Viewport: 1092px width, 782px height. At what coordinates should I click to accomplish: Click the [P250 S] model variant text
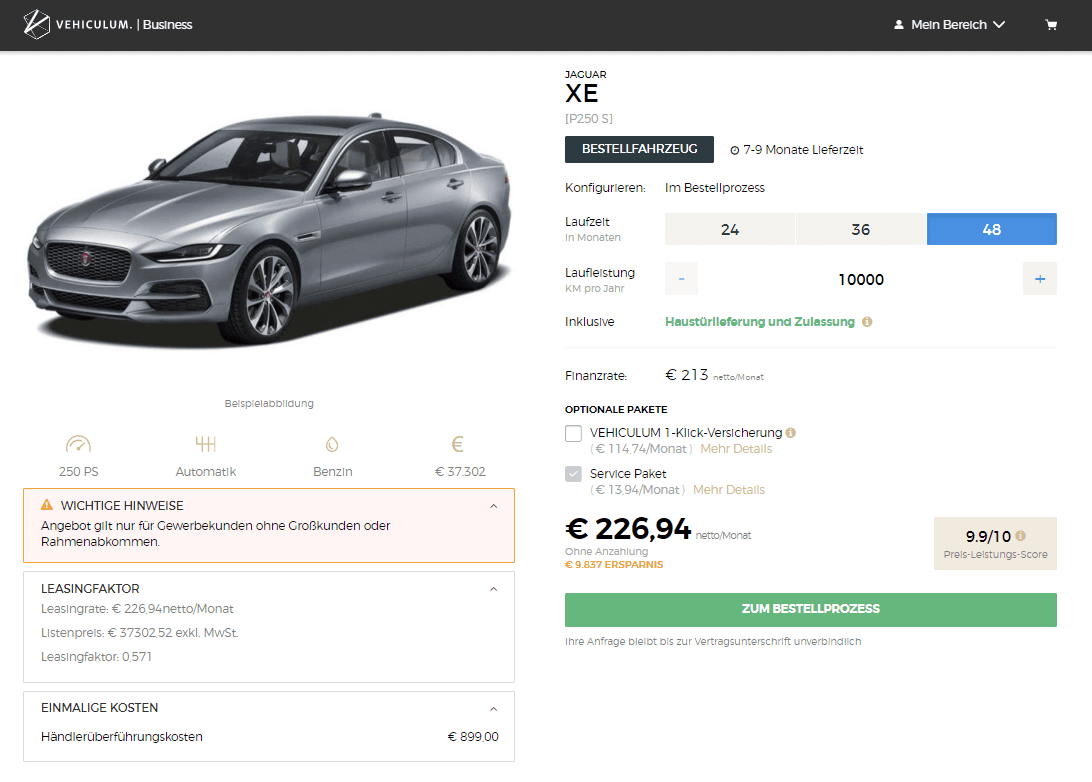coord(588,118)
